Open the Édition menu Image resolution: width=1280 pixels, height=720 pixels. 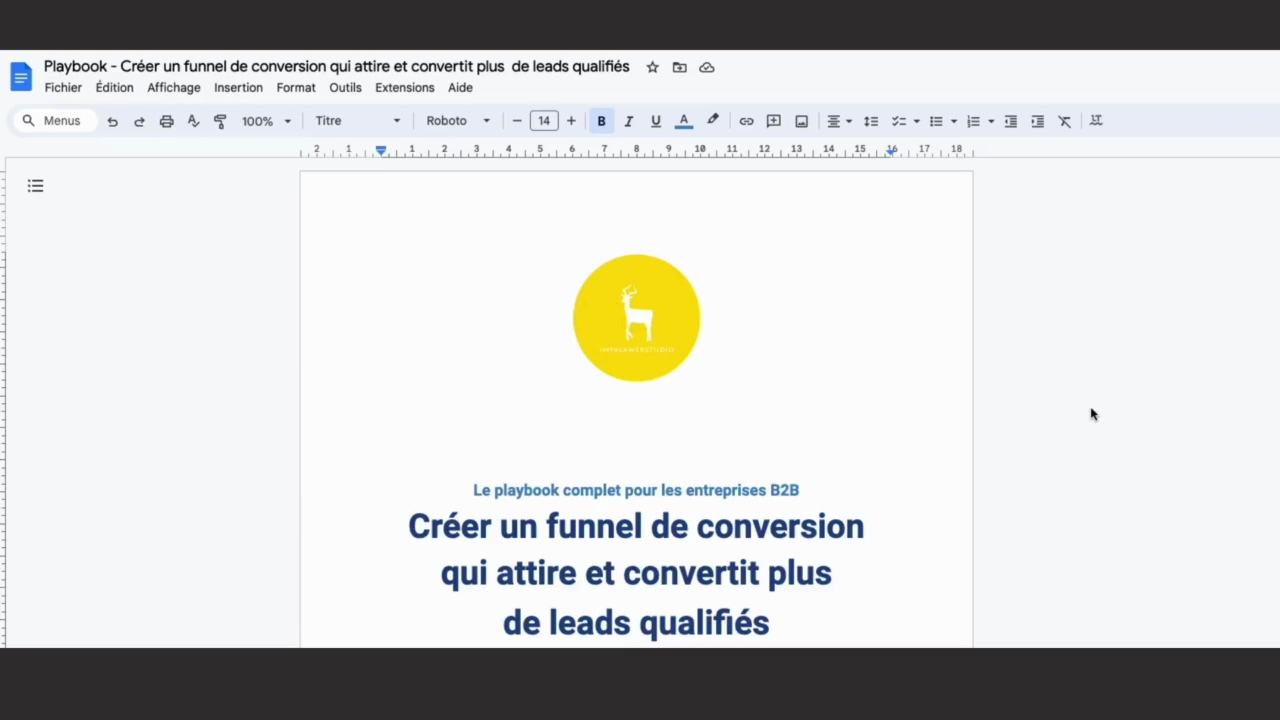pos(114,88)
